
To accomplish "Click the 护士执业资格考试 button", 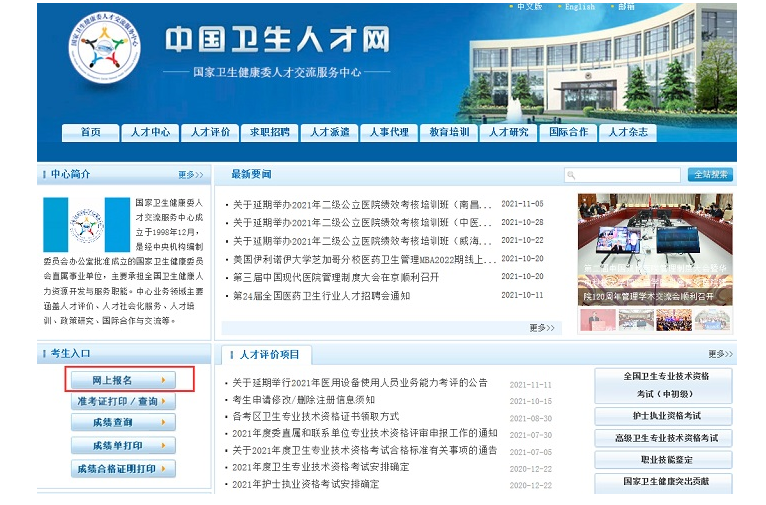I will (663, 417).
